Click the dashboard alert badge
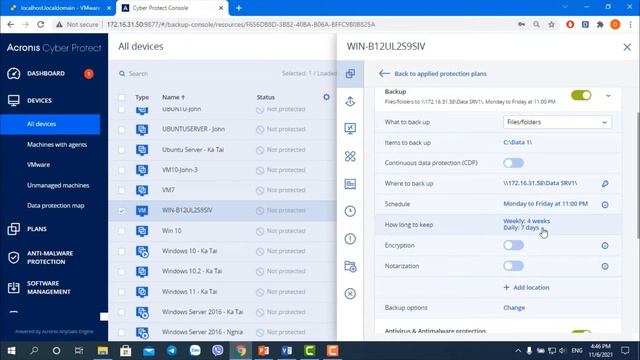640x360 pixels. (x=89, y=74)
